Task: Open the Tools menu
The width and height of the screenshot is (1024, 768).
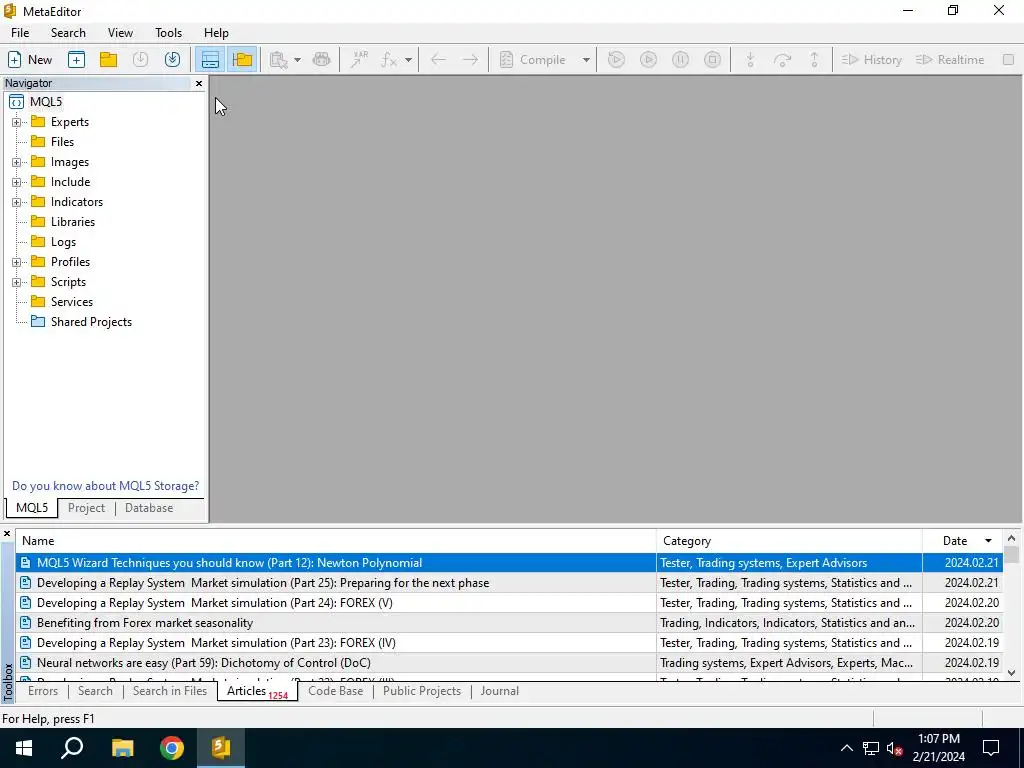Action: [168, 33]
